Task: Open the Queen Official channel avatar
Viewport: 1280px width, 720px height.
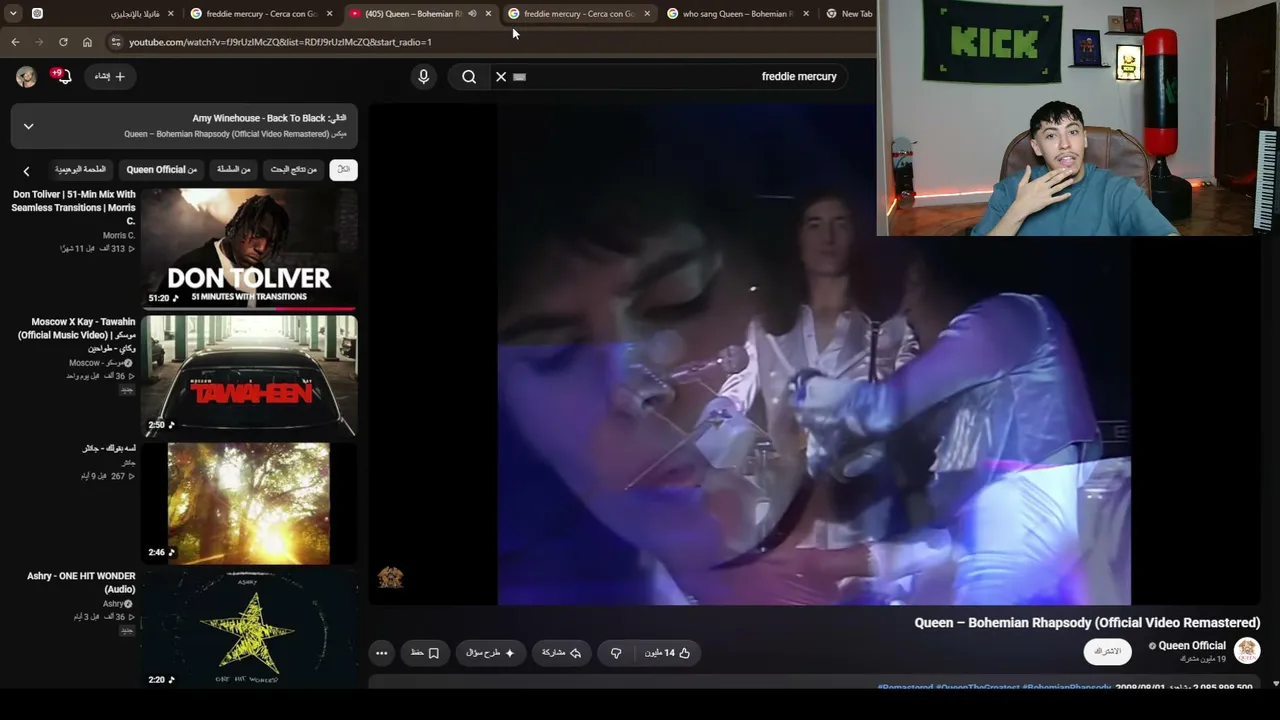Action: pyautogui.click(x=1247, y=651)
